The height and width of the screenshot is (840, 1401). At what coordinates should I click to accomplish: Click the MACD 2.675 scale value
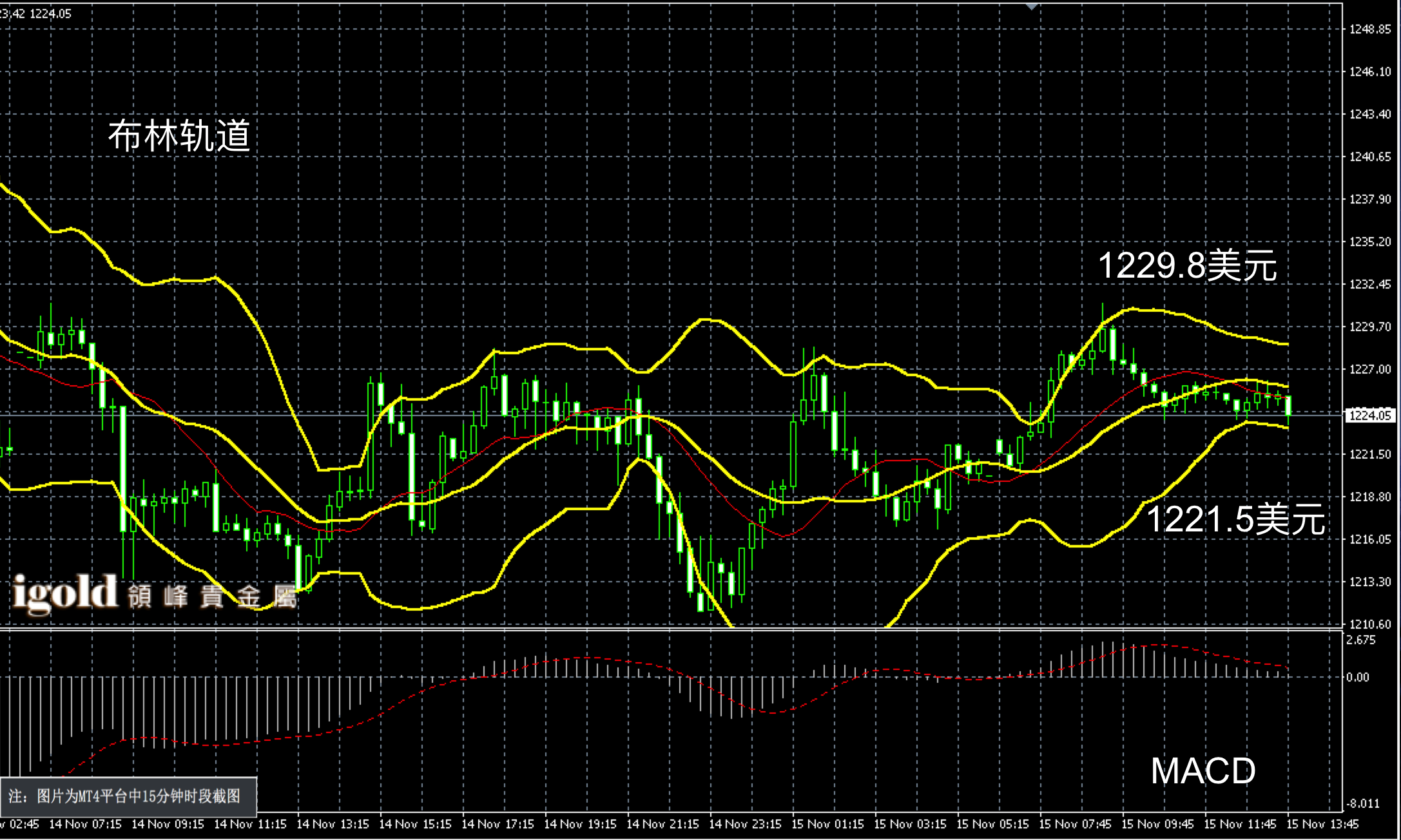coord(1360,640)
